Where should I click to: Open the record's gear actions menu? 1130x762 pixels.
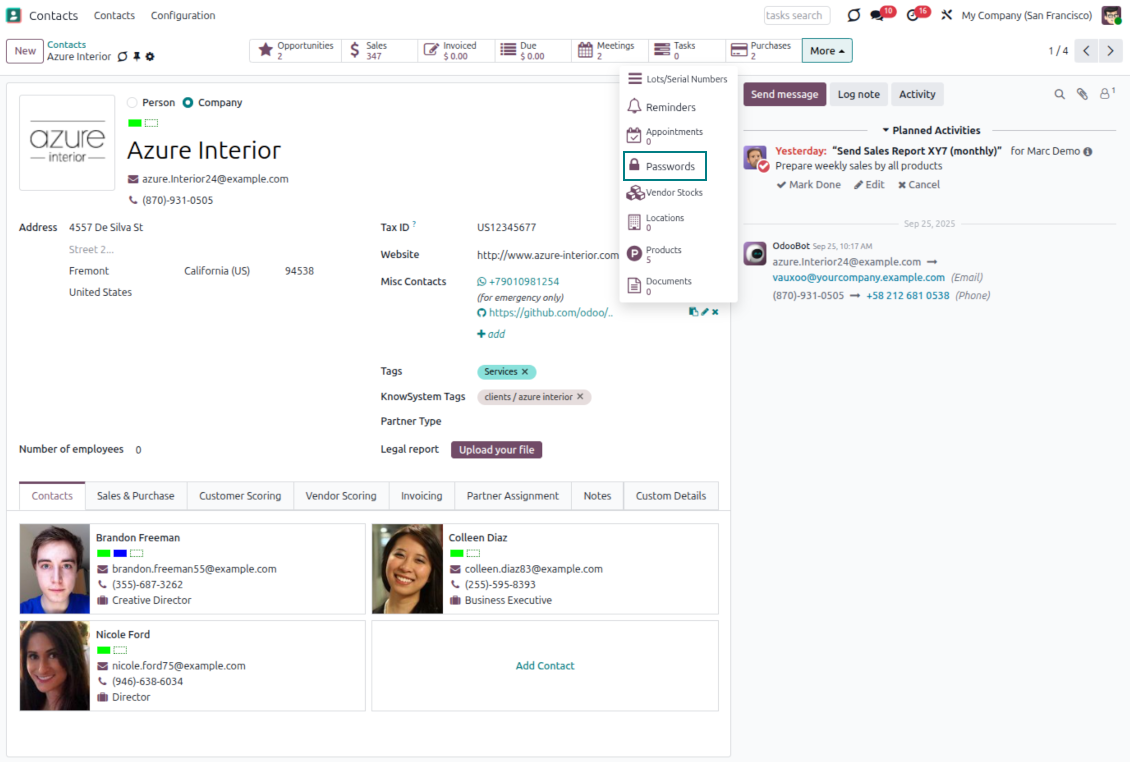tap(150, 57)
